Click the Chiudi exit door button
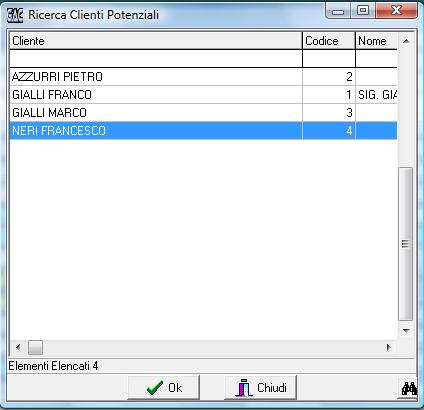 pyautogui.click(x=261, y=388)
